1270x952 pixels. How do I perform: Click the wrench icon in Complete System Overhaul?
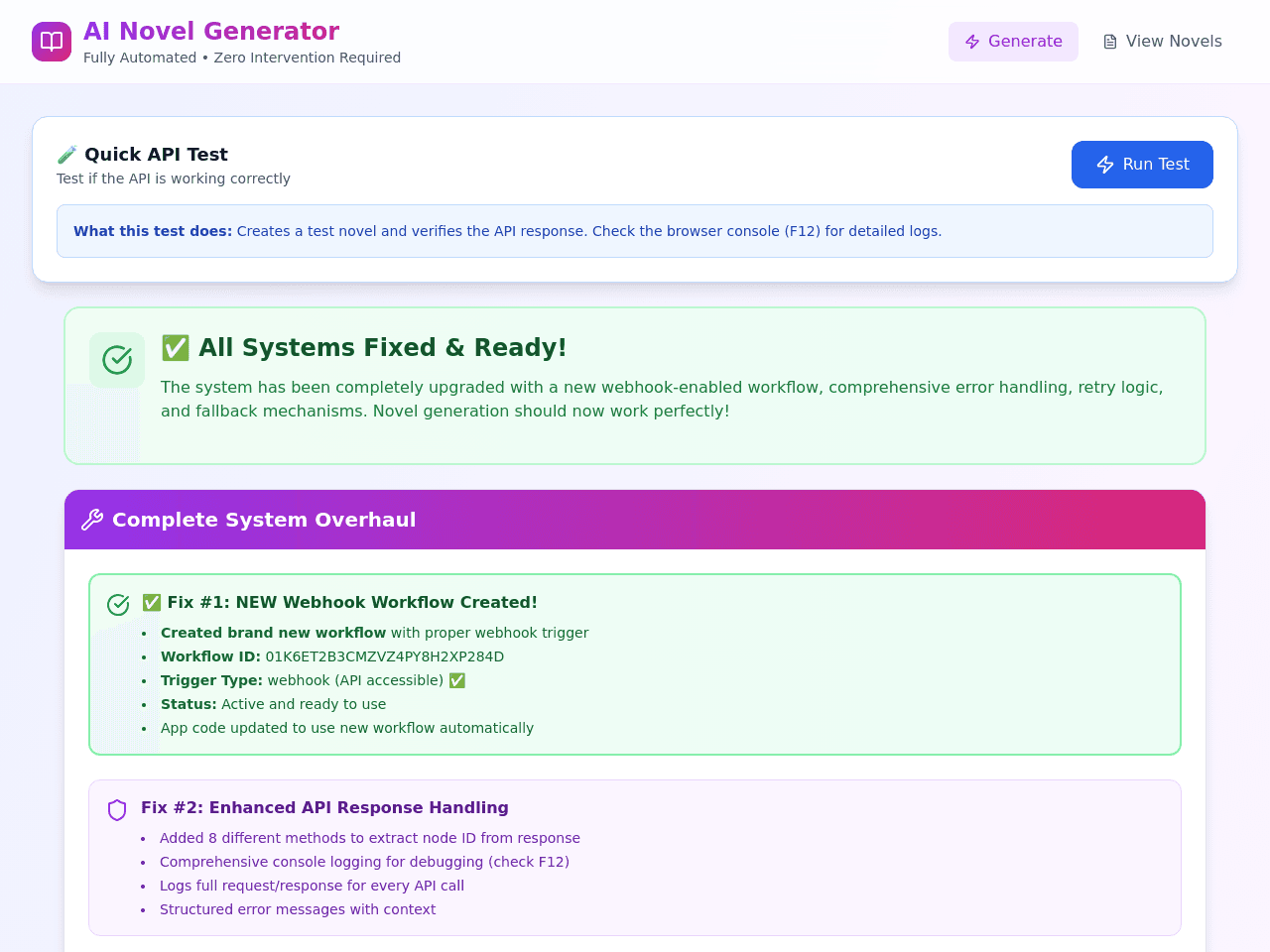[92, 520]
